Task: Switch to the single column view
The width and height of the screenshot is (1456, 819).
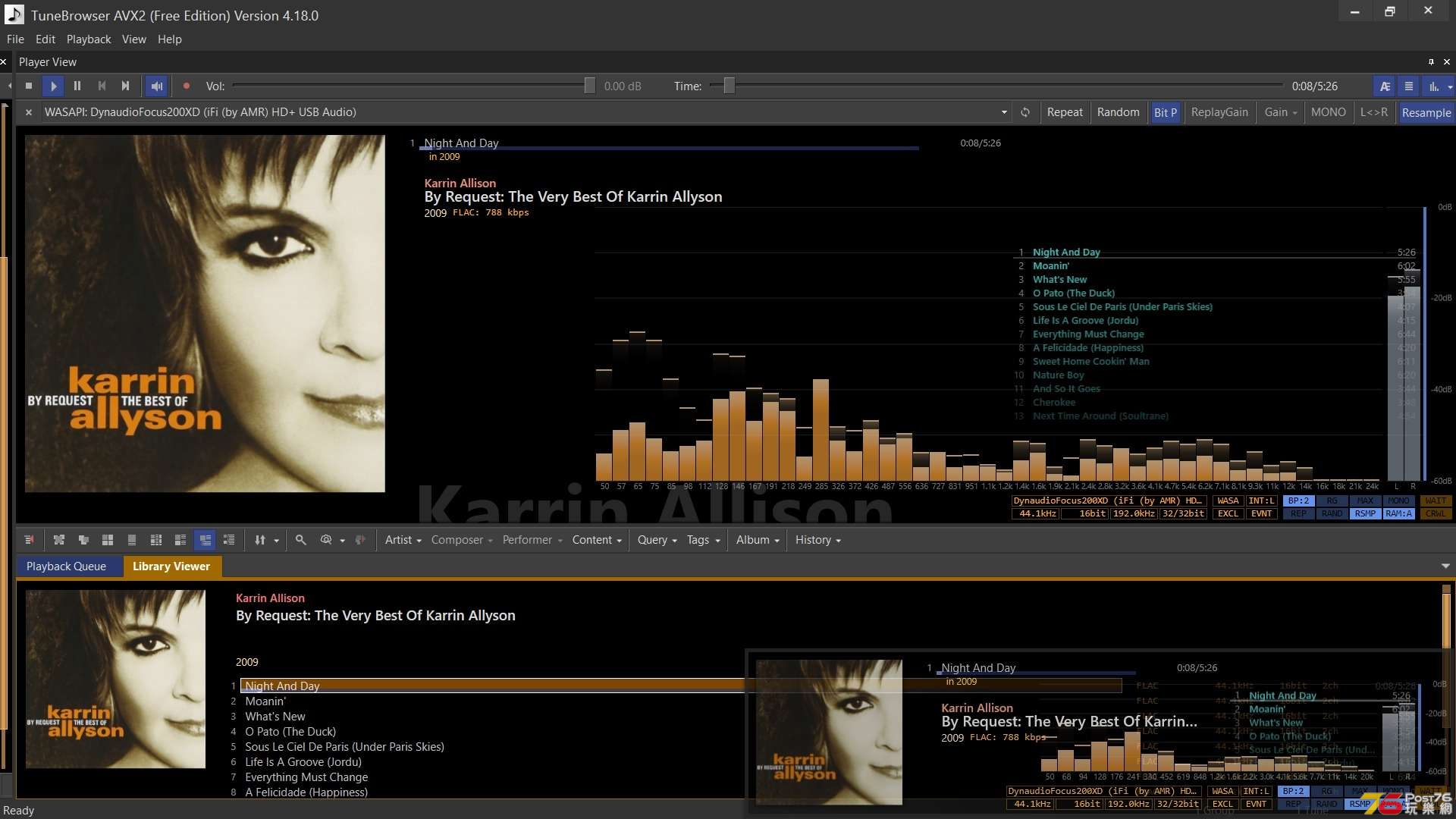Action: pyautogui.click(x=132, y=540)
